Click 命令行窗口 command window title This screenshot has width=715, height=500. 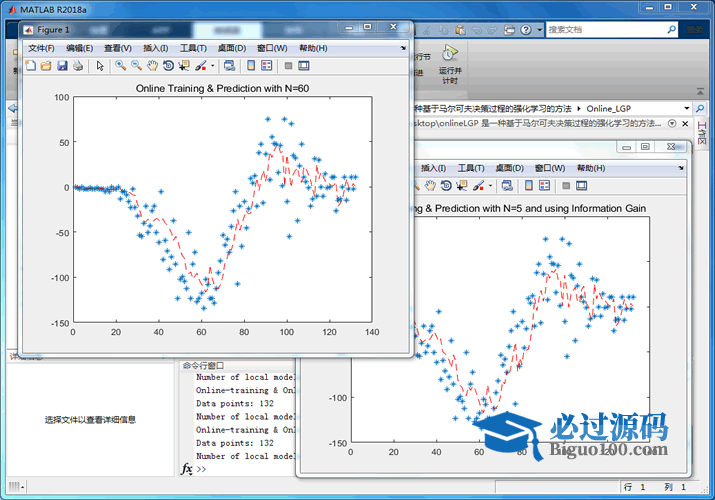pos(203,366)
